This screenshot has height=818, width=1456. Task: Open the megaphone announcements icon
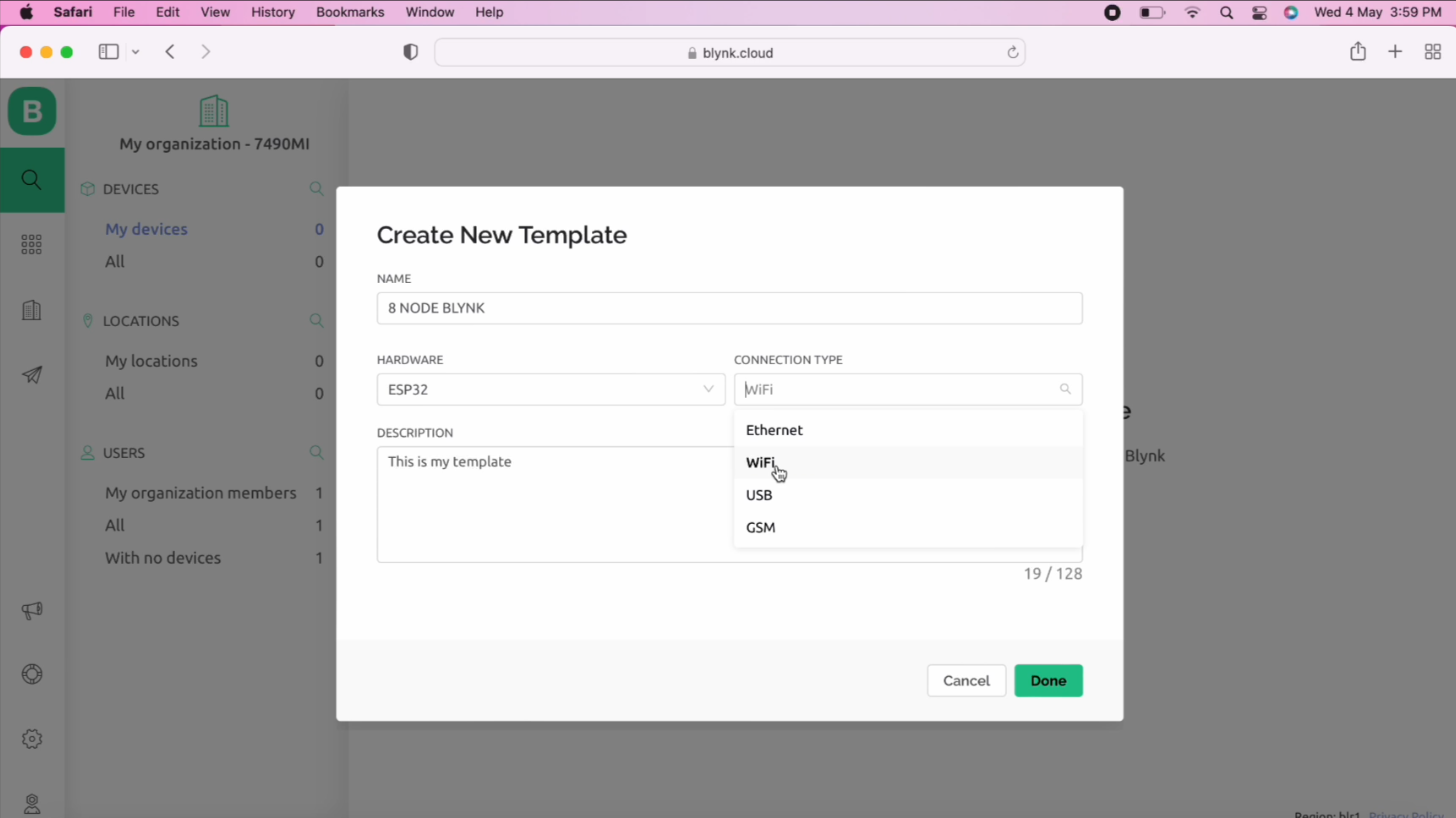point(32,610)
